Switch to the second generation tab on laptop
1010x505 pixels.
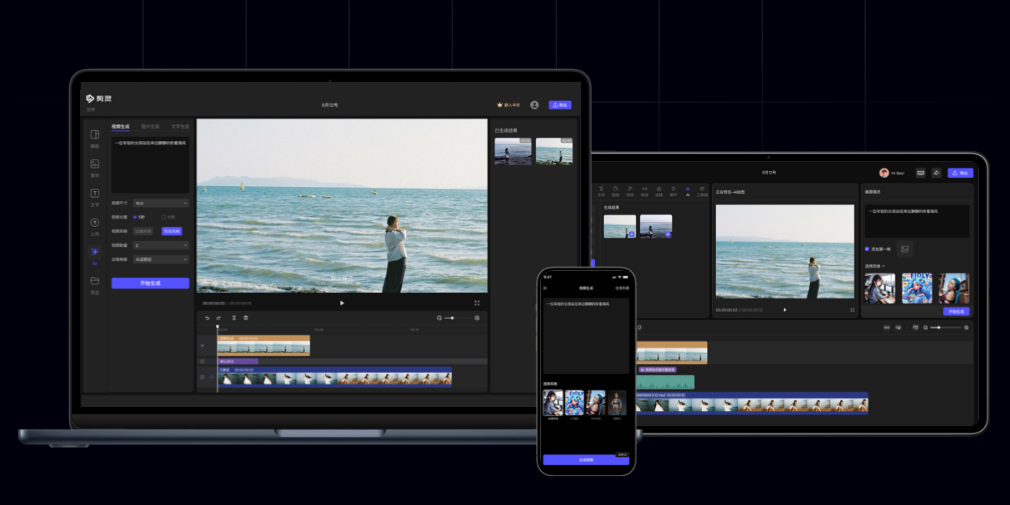(150, 127)
